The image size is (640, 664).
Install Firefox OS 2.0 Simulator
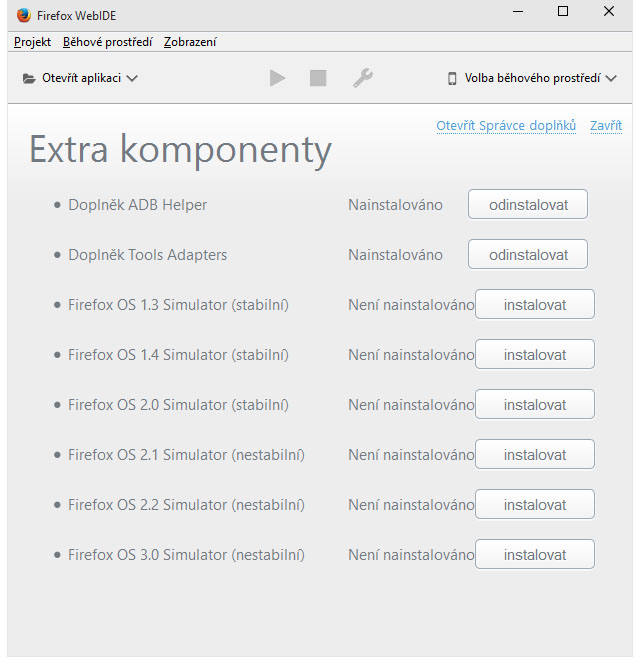pos(535,404)
